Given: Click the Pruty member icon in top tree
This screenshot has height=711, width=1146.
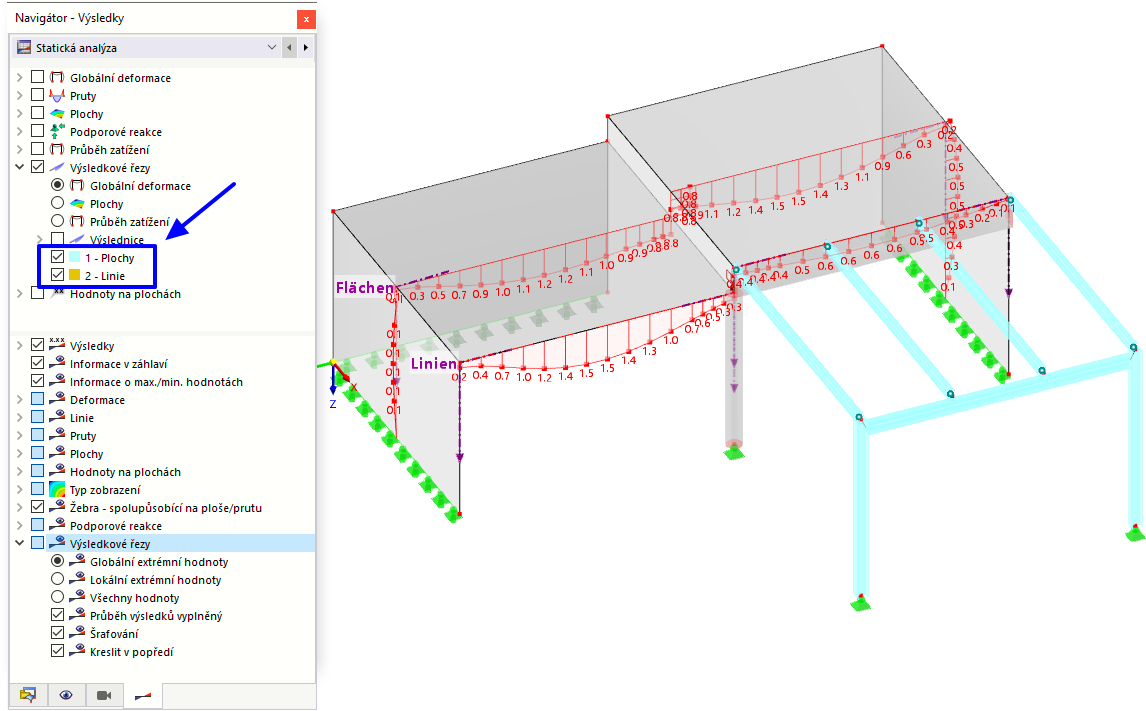Looking at the screenshot, I should point(57,96).
